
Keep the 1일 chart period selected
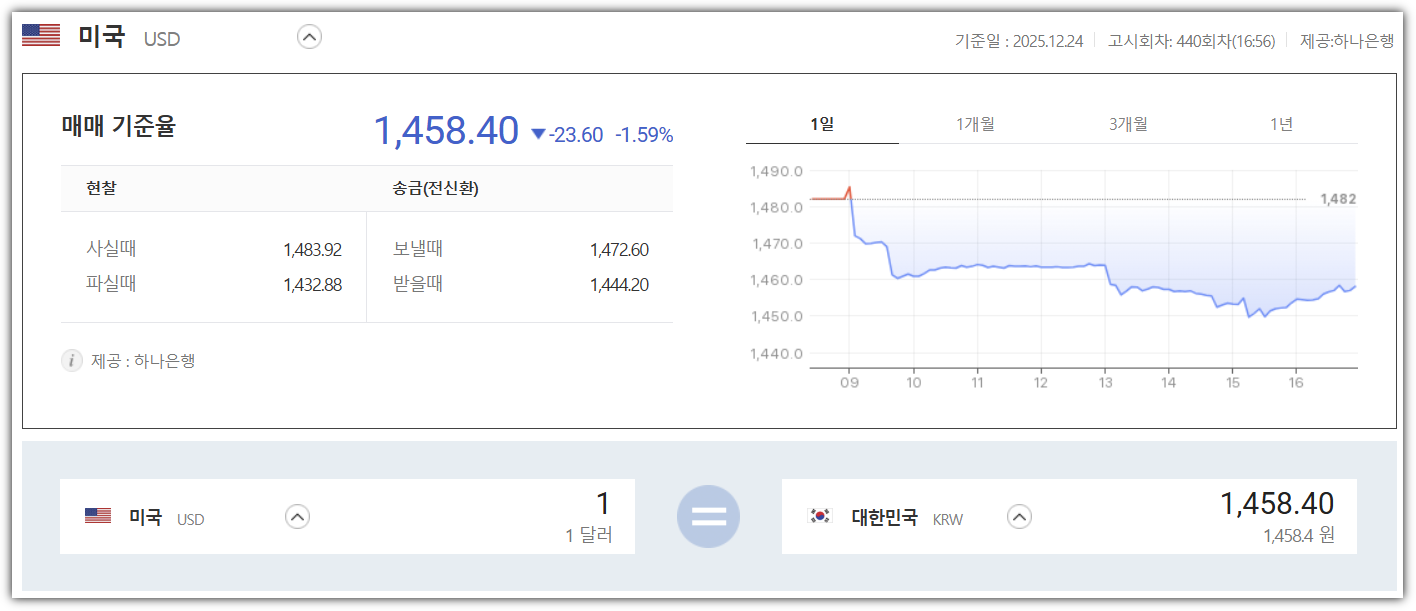(826, 123)
